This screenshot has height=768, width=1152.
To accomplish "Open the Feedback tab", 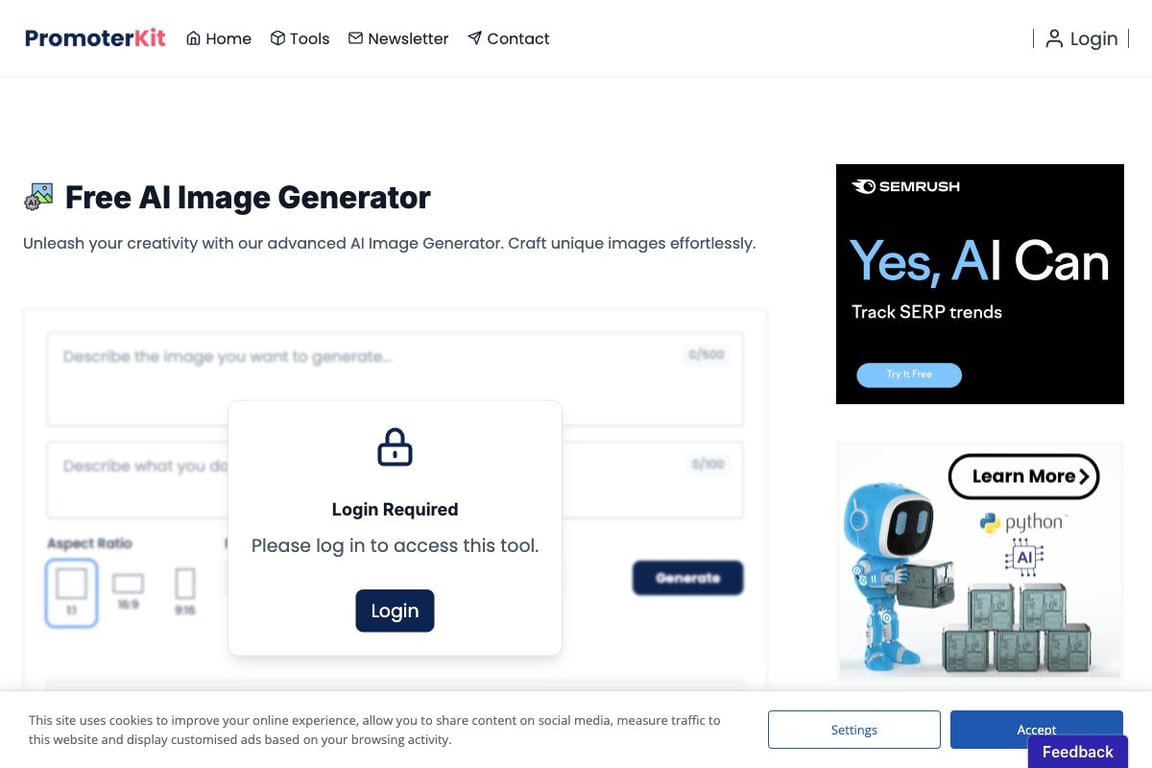I will 1077,752.
